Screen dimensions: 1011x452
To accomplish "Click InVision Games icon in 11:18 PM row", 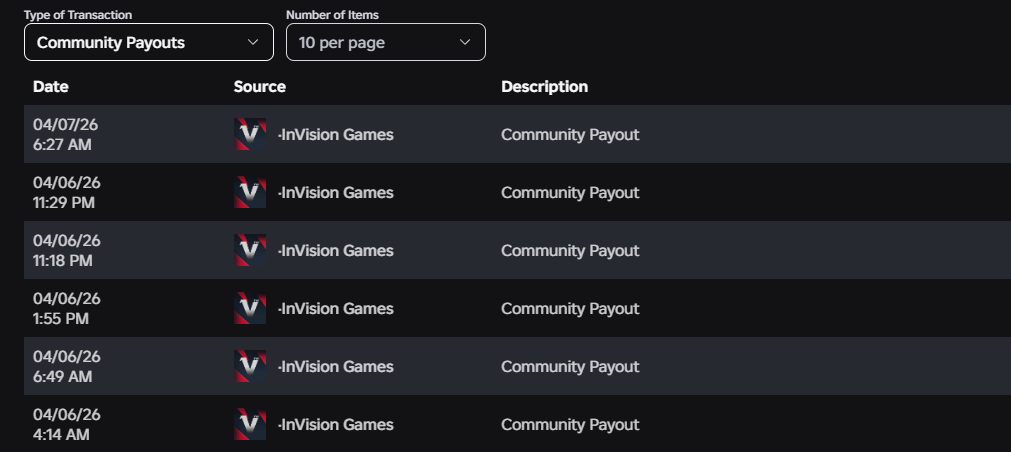I will click(x=250, y=250).
